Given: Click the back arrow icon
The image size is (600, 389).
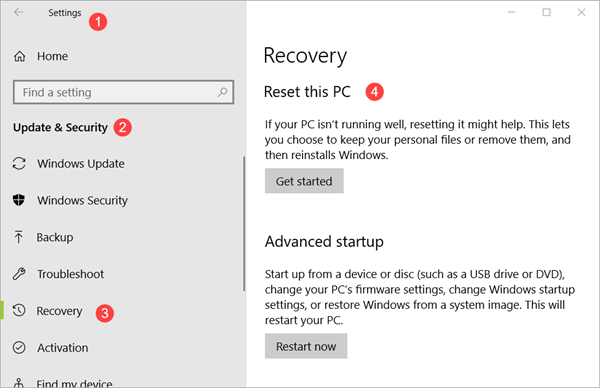Looking at the screenshot, I should coord(18,12).
